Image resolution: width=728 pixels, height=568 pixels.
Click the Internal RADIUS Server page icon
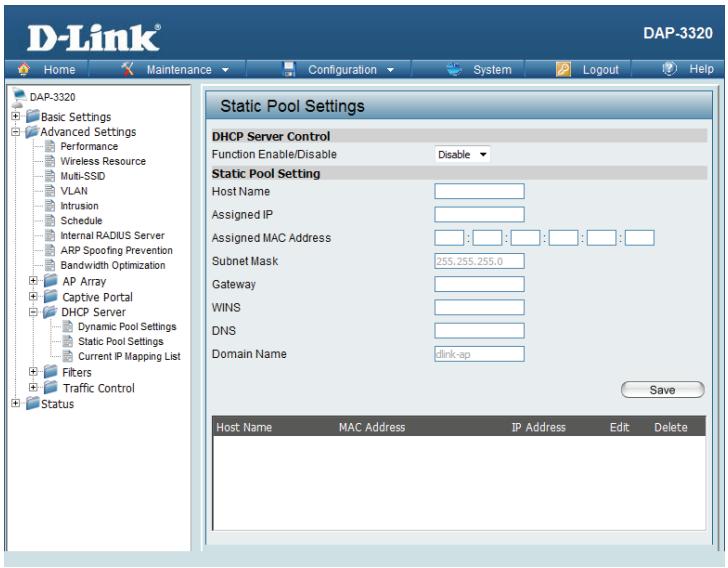[x=50, y=235]
